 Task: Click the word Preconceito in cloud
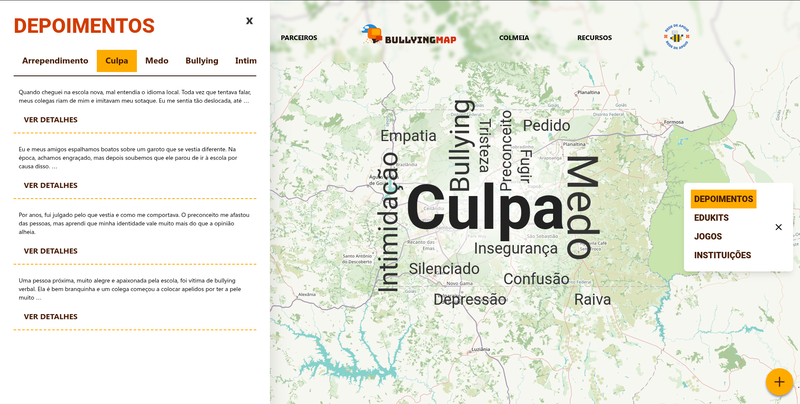tap(506, 150)
